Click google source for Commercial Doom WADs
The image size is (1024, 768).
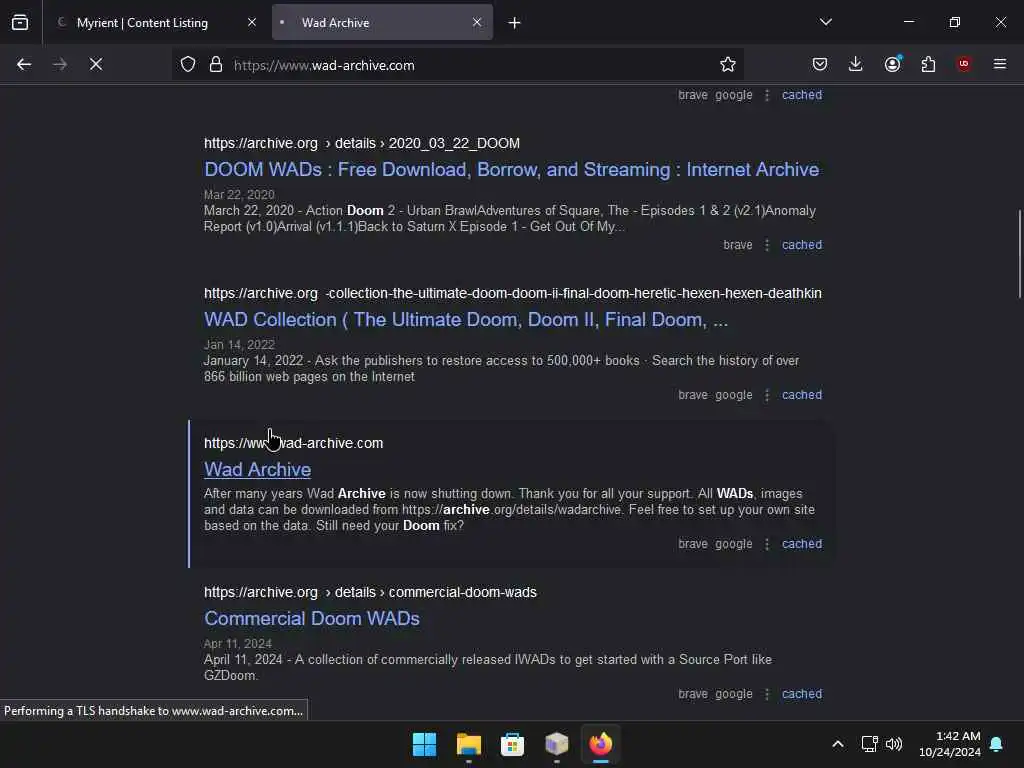(x=733, y=694)
